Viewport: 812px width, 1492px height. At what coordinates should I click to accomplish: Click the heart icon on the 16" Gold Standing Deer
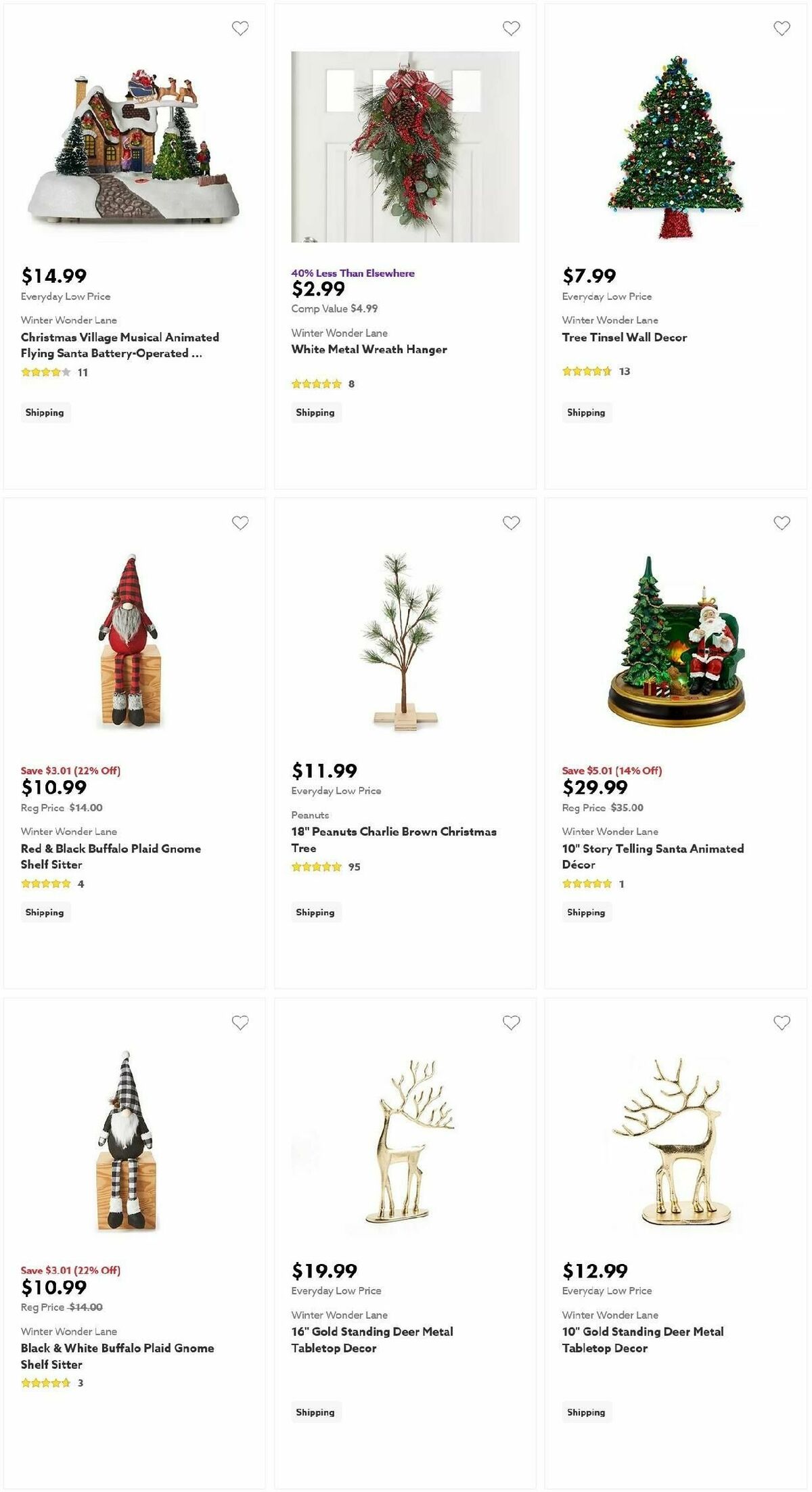[511, 1023]
